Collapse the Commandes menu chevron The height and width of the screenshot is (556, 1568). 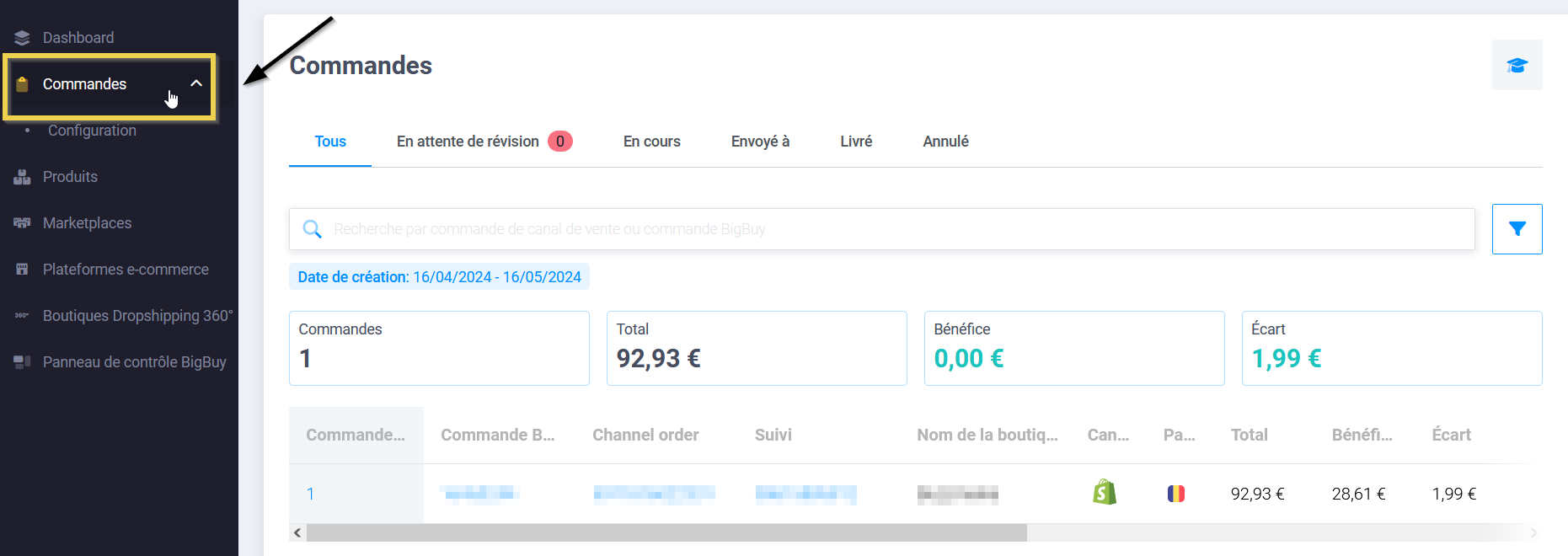click(196, 83)
